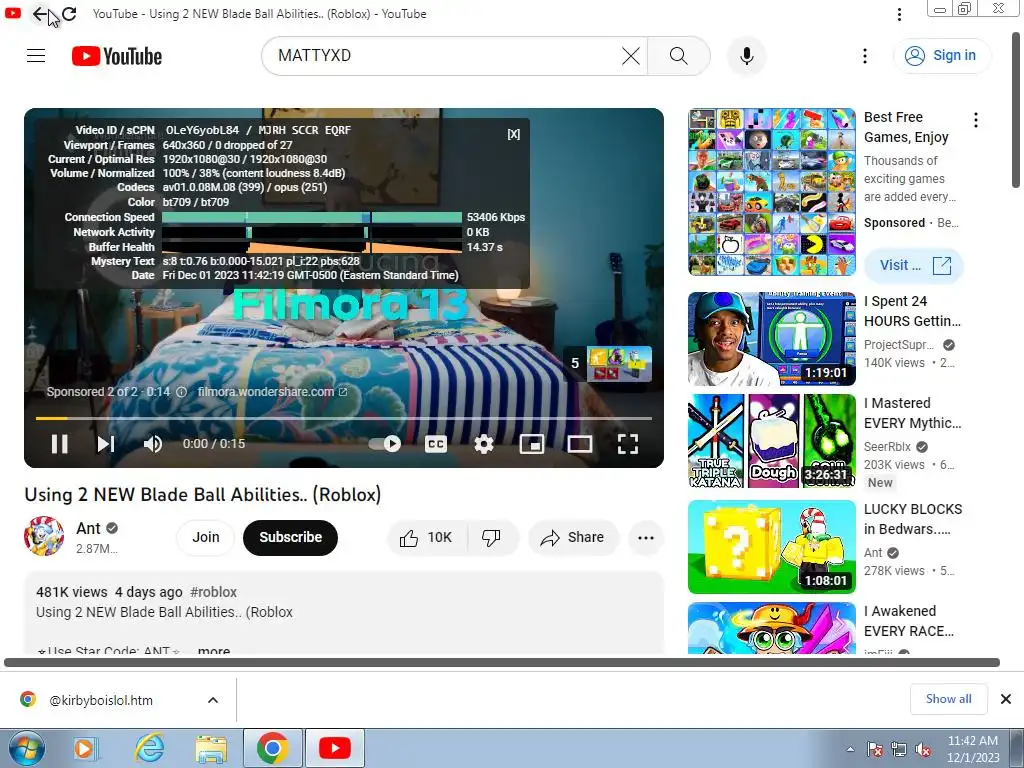Close the stats for nerds panel [X]

click(513, 134)
